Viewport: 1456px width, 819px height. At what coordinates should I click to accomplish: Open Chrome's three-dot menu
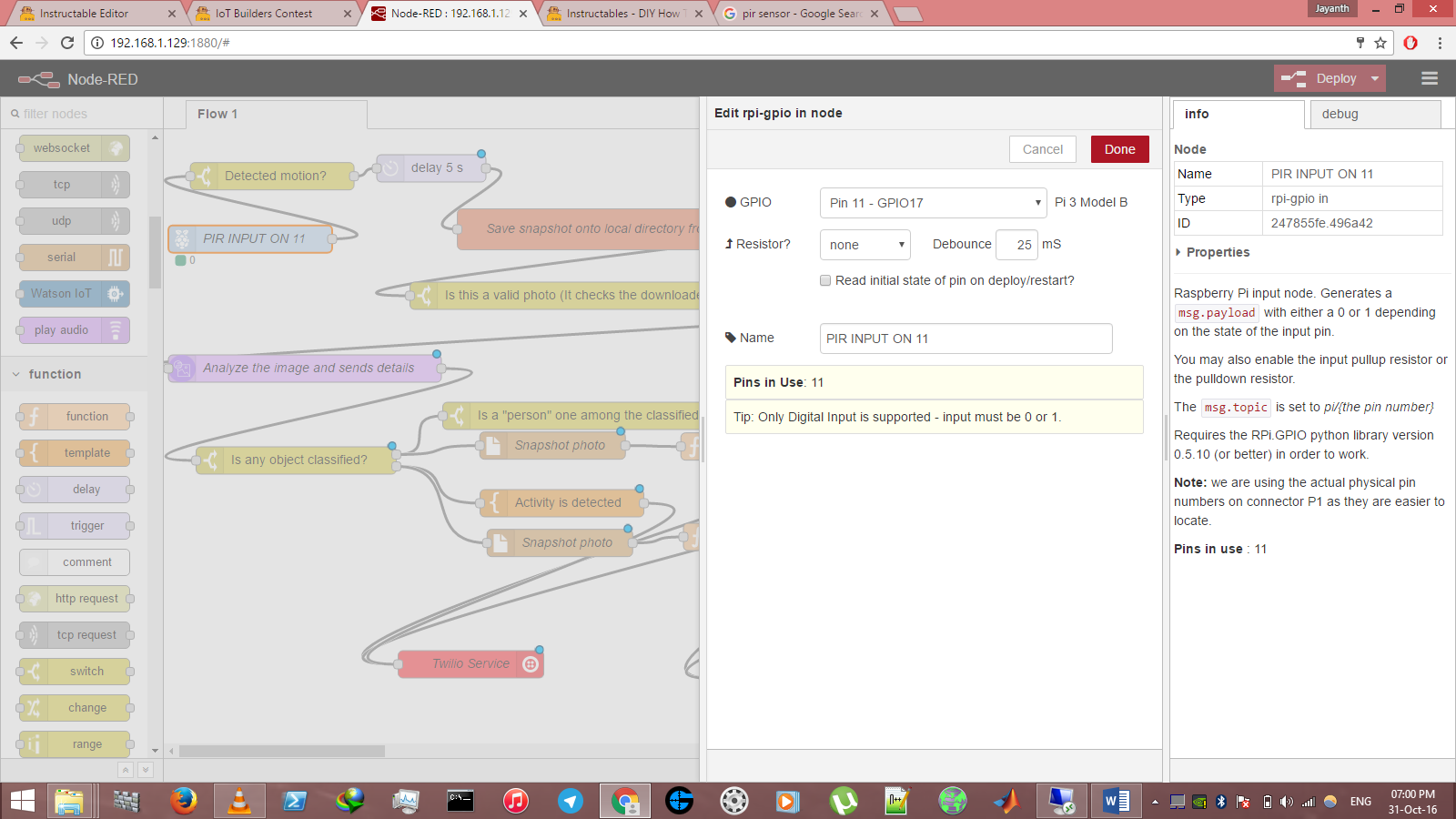pos(1440,43)
